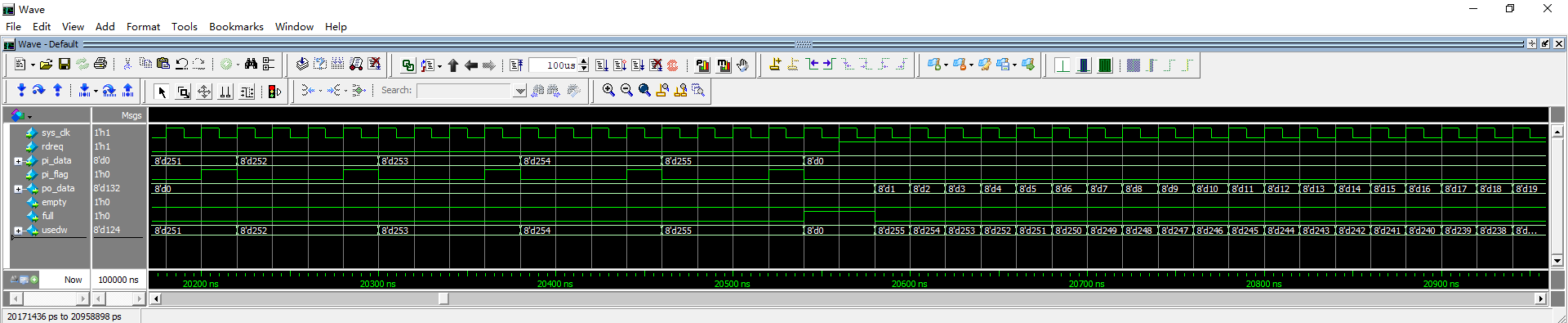Viewport: 1568px width, 323px height.
Task: Increase the run length 100us stepper
Action: pyautogui.click(x=583, y=61)
